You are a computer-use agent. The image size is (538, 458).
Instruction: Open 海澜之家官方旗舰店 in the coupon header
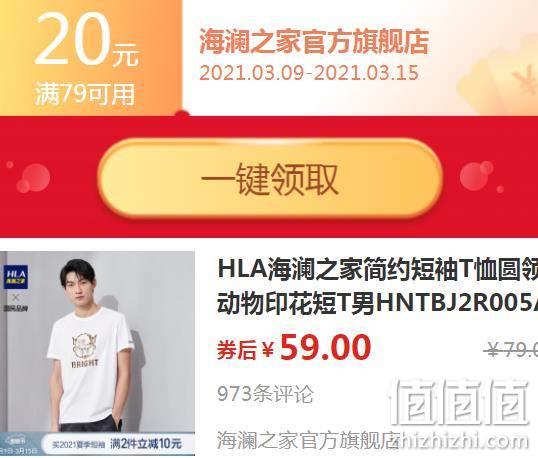[x=314, y=42]
